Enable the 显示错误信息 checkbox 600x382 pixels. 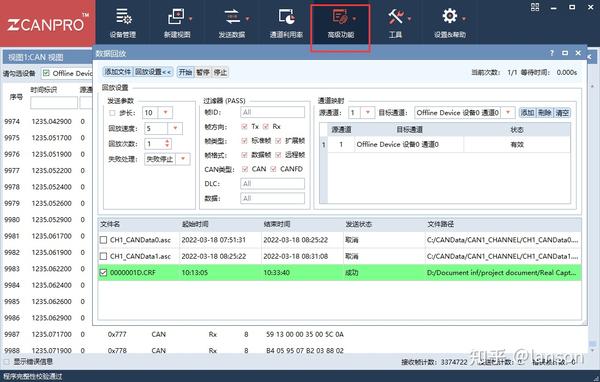6,361
